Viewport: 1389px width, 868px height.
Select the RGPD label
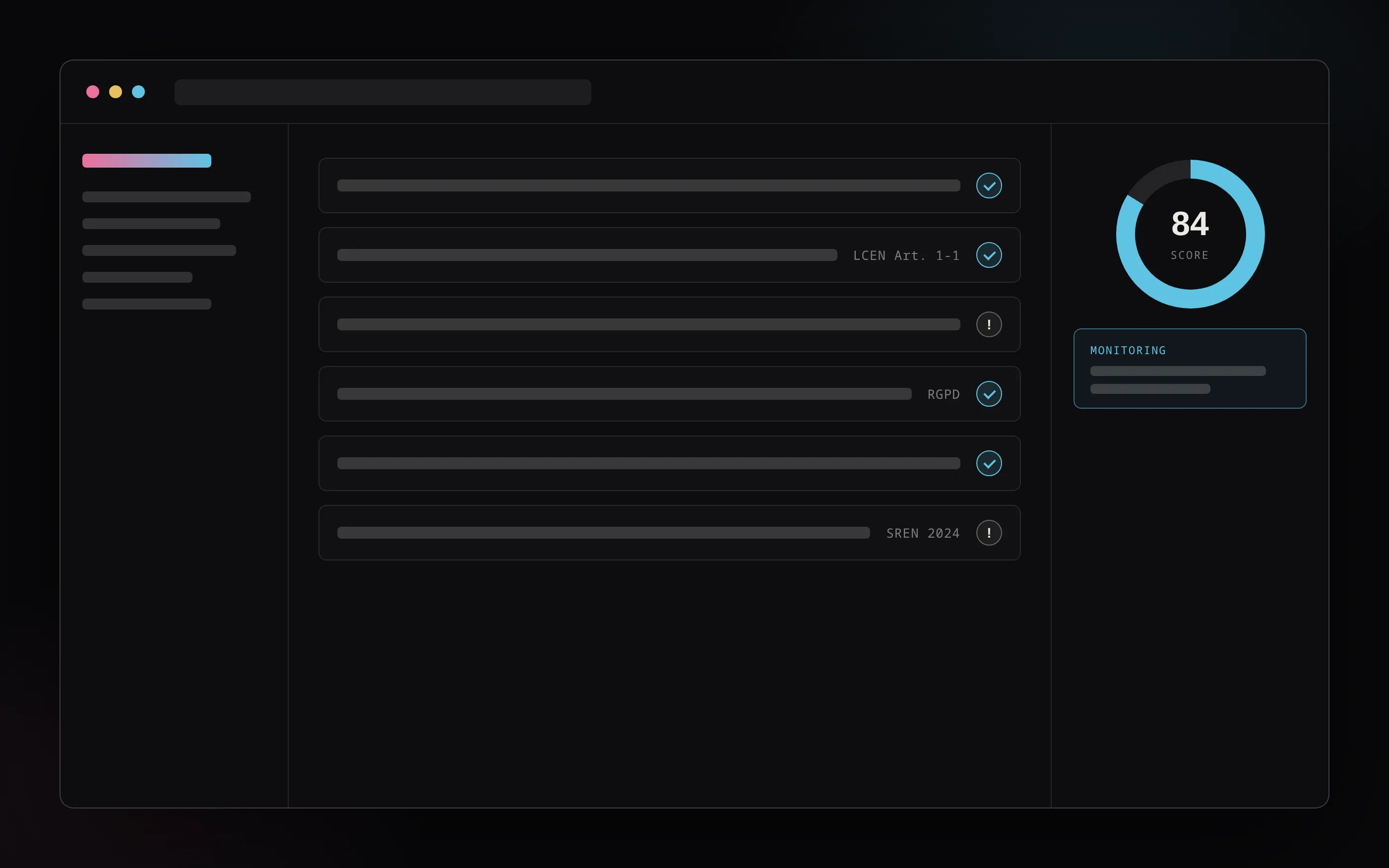pos(944,394)
